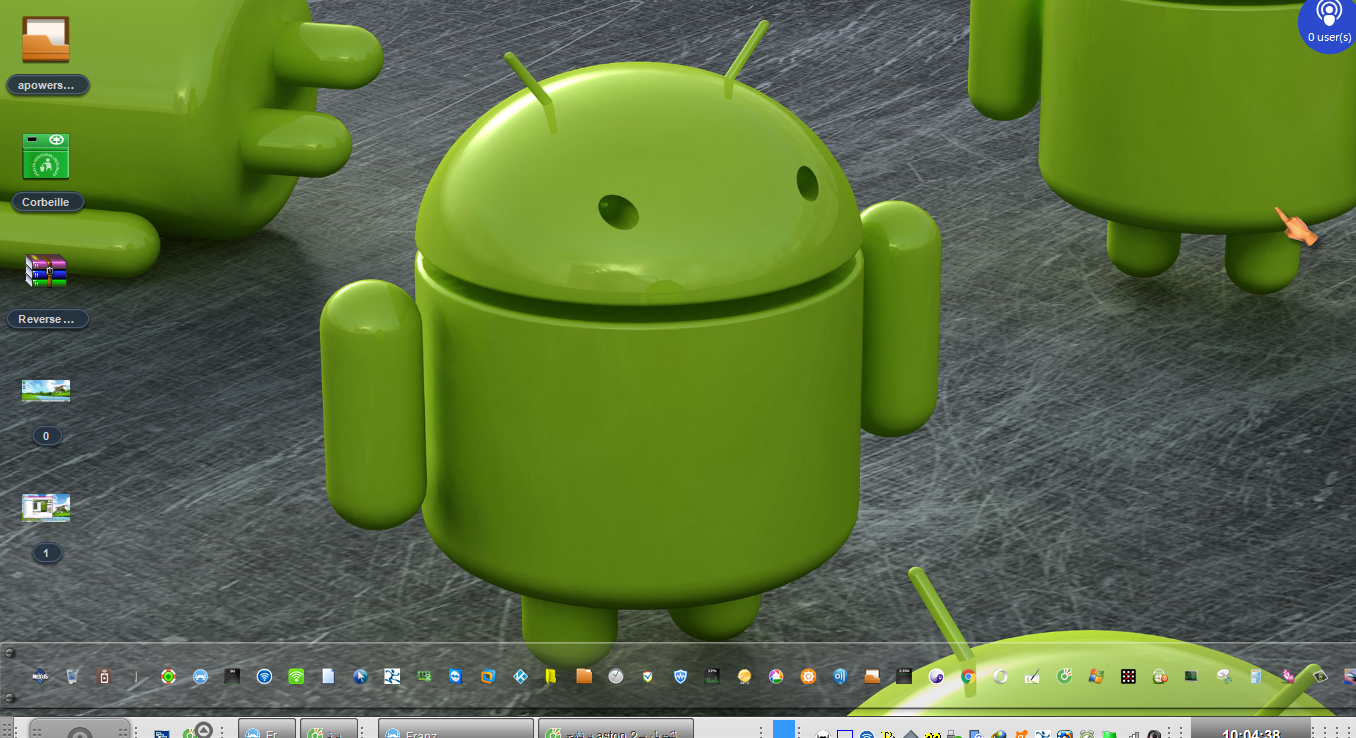Launch the scissors snipping dock icon
Screen dimensions: 1356x738
1224,676
